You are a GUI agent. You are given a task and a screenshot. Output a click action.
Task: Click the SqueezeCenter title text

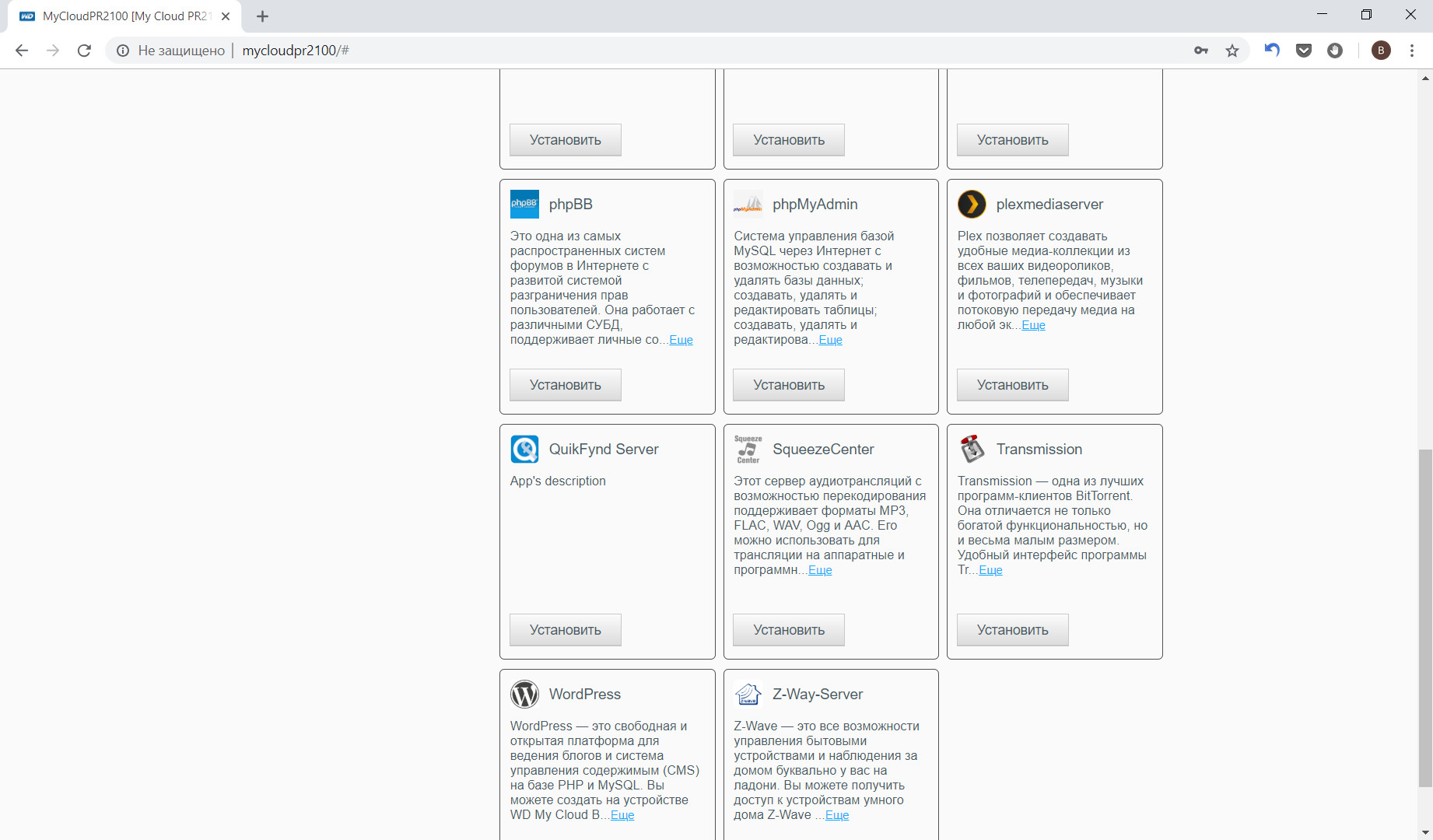823,449
